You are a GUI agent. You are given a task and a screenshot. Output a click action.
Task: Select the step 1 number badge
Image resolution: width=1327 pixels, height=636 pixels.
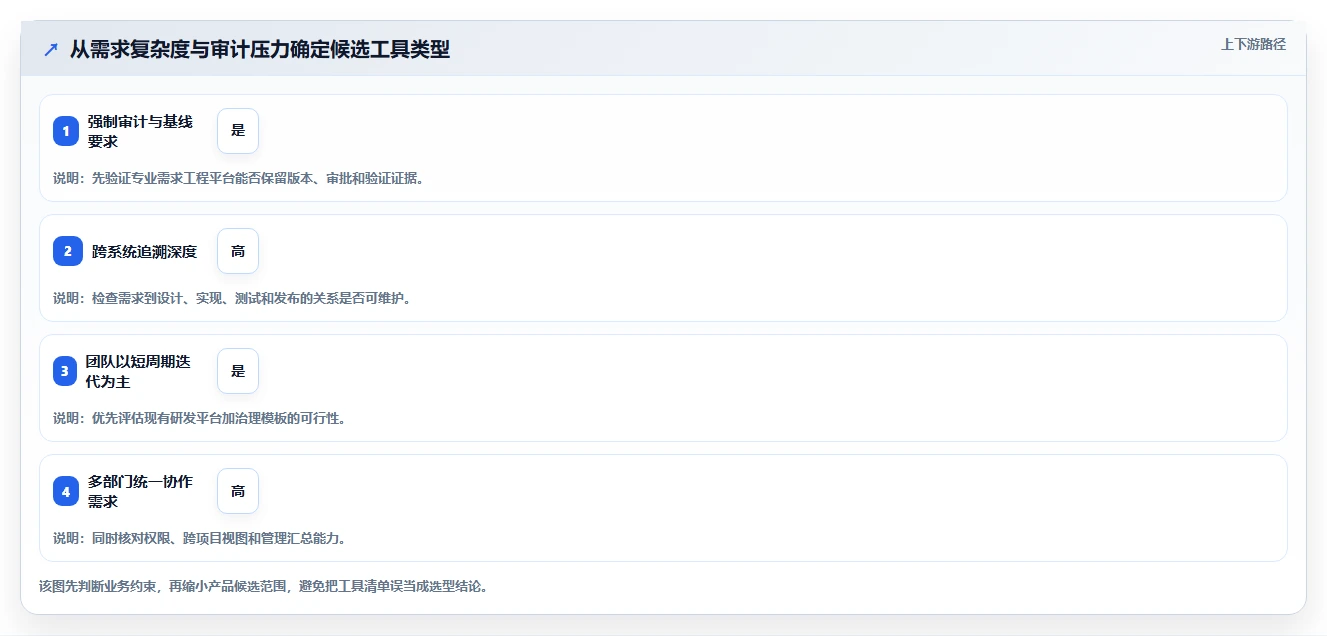tap(66, 131)
